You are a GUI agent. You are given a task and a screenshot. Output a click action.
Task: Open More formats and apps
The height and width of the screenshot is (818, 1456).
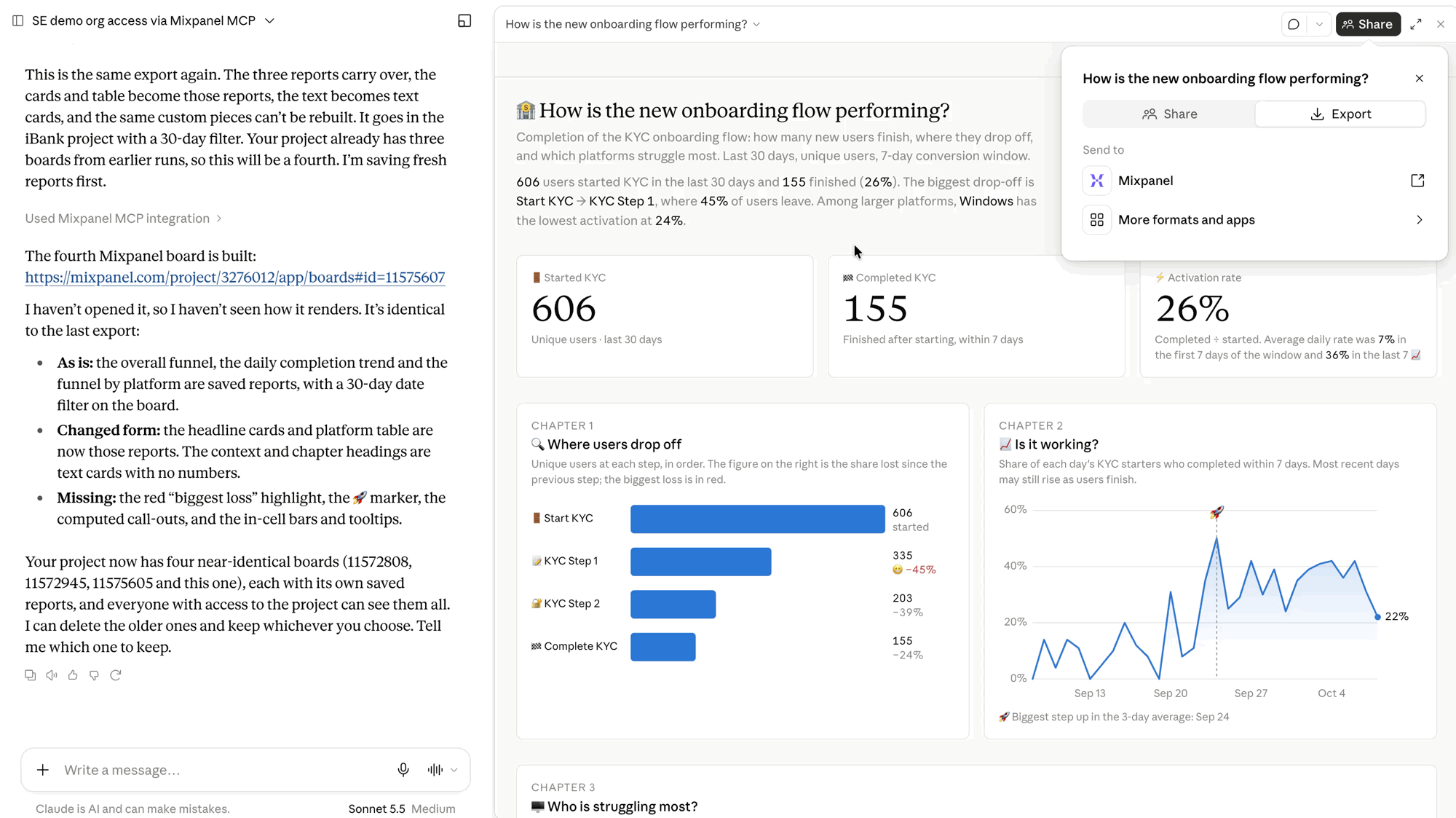click(1253, 220)
